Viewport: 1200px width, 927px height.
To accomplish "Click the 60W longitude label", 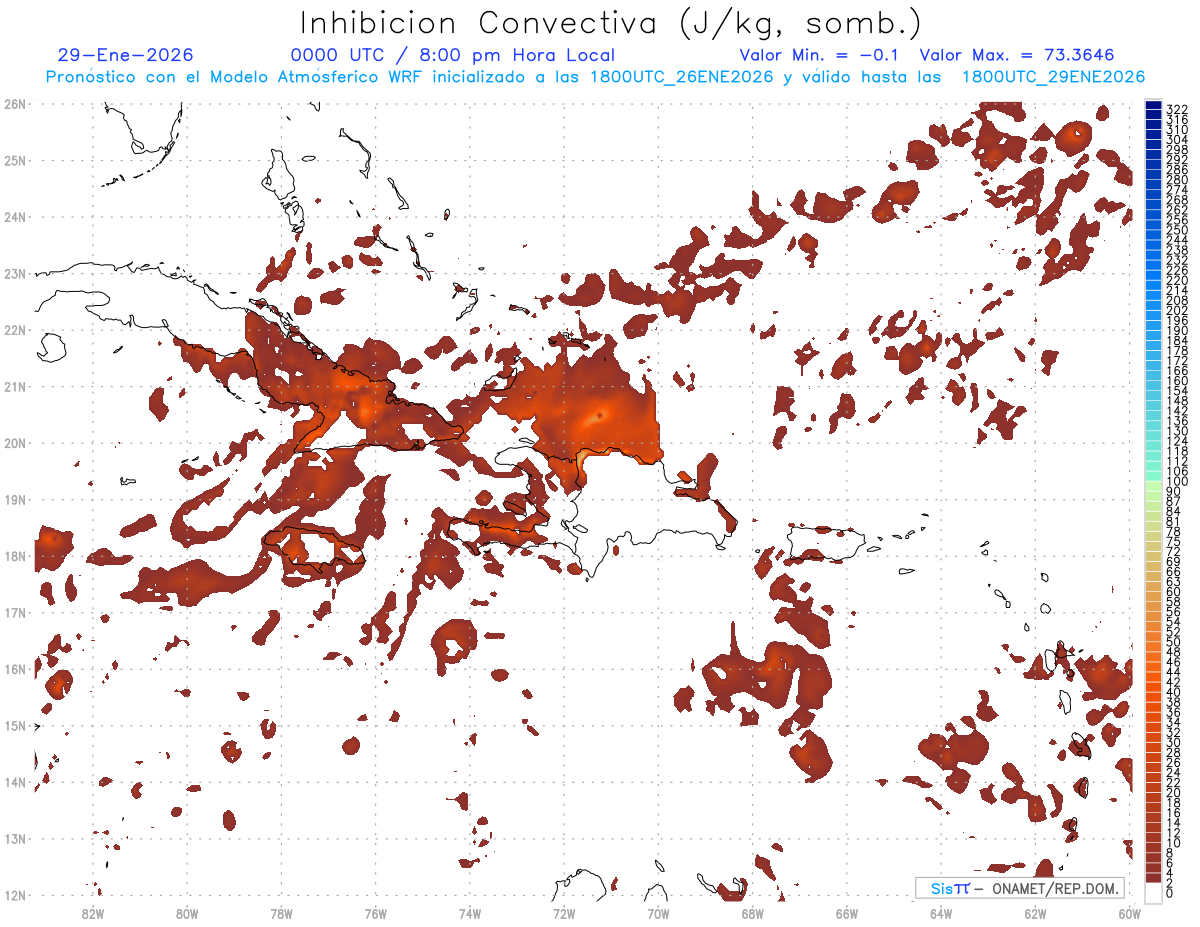I will [x=1130, y=912].
